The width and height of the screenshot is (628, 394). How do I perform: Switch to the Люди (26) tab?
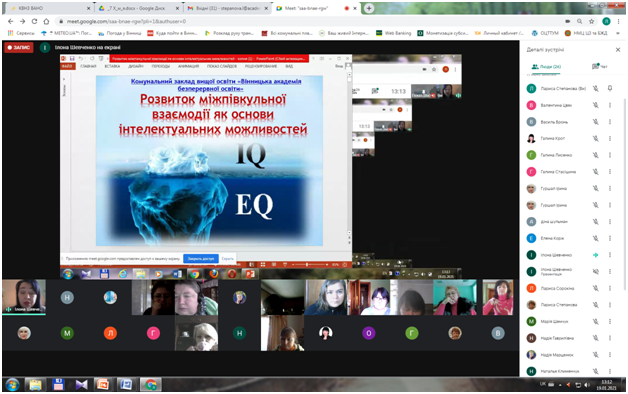[x=546, y=67]
